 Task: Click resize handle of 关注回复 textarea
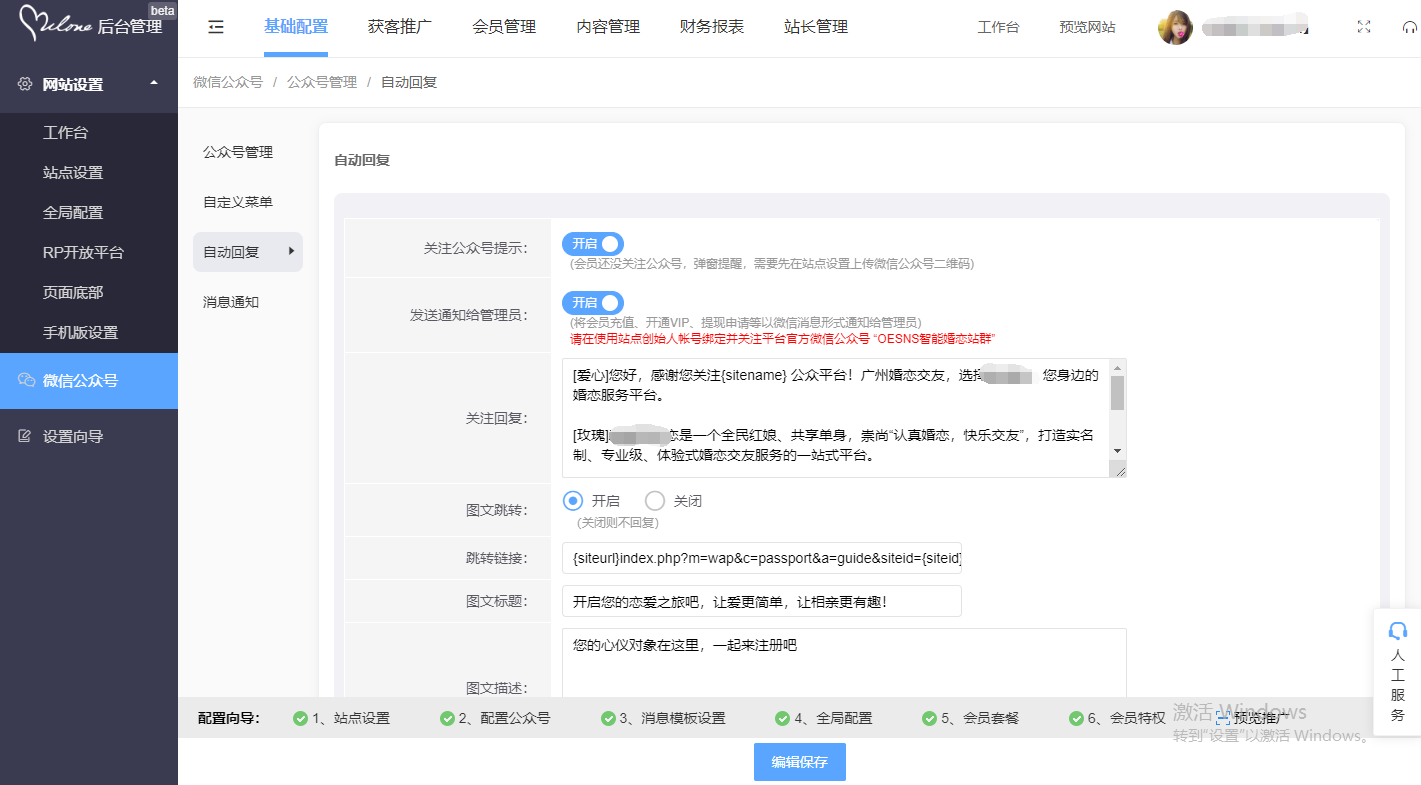tap(1119, 470)
